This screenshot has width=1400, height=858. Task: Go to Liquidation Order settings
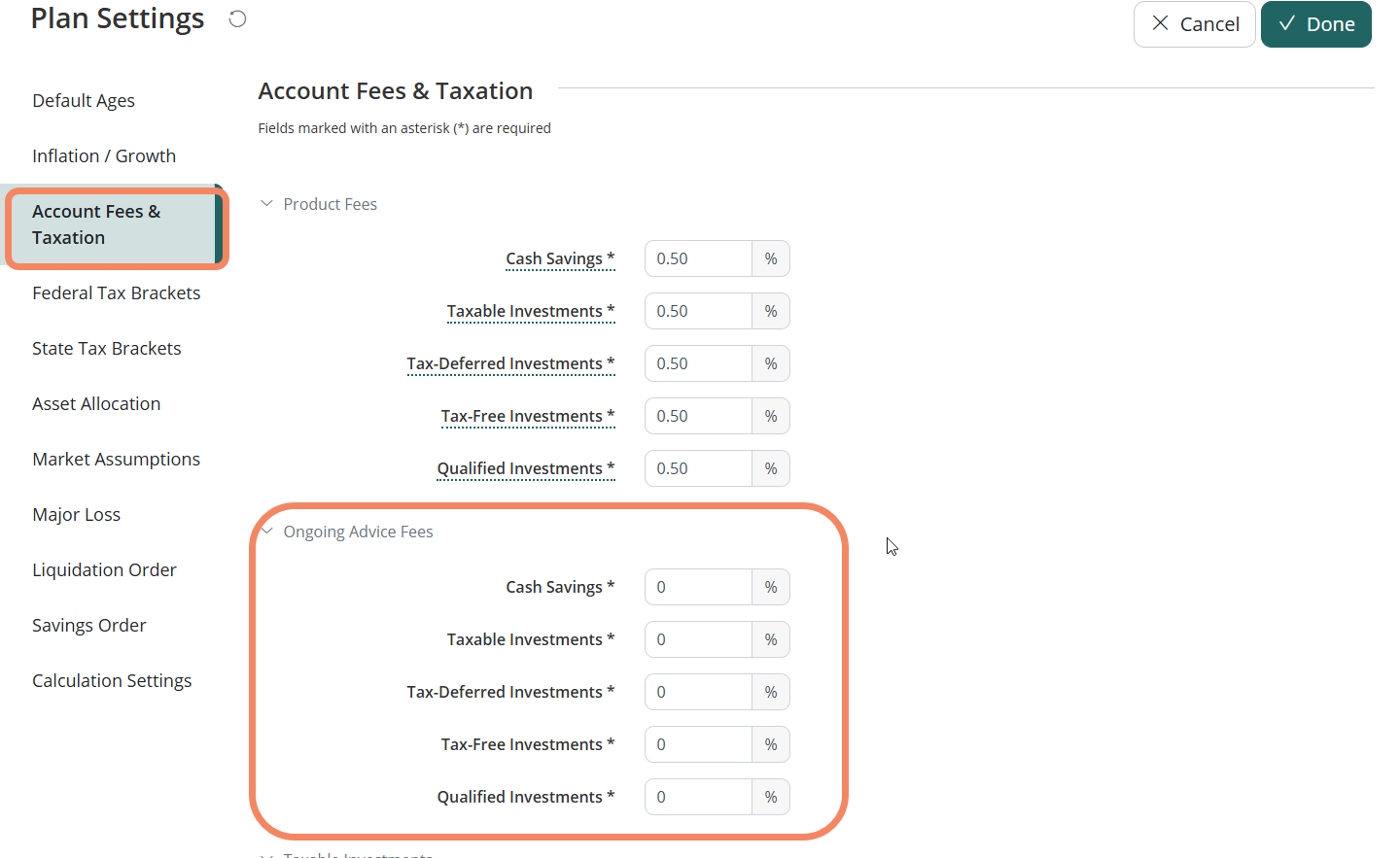105,570
